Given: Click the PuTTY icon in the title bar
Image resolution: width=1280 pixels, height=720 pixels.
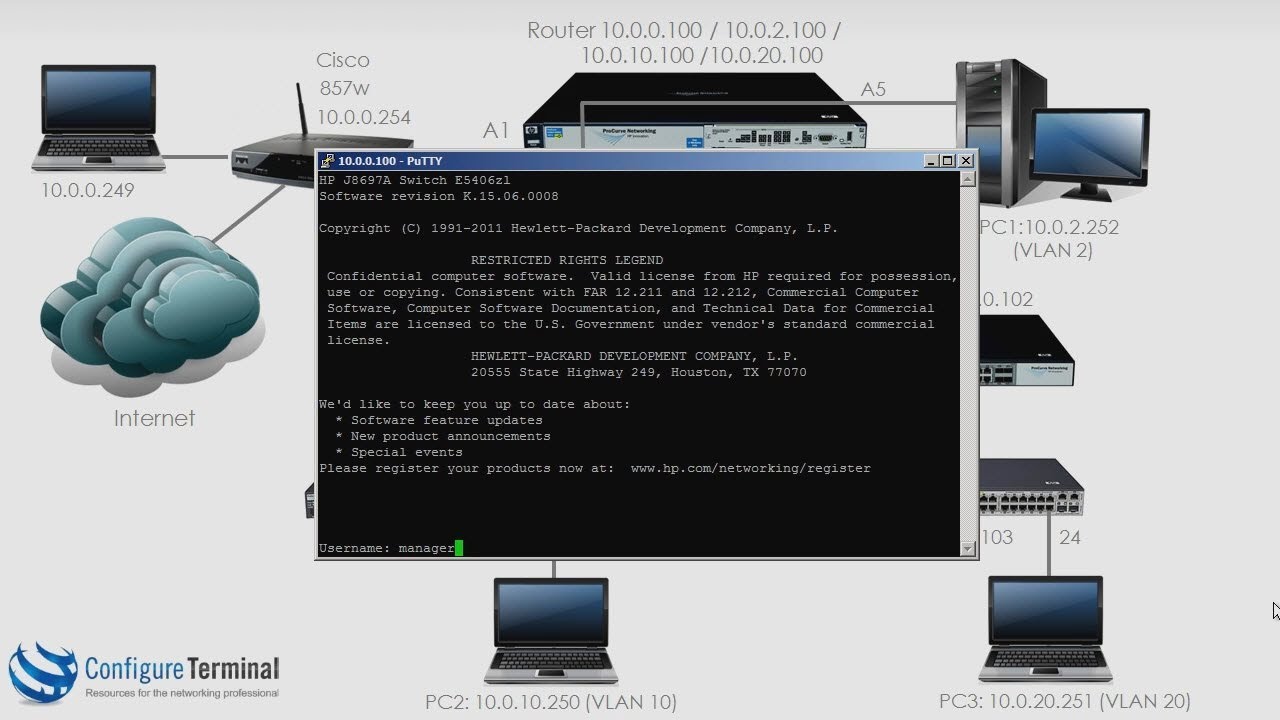Looking at the screenshot, I should pos(327,161).
